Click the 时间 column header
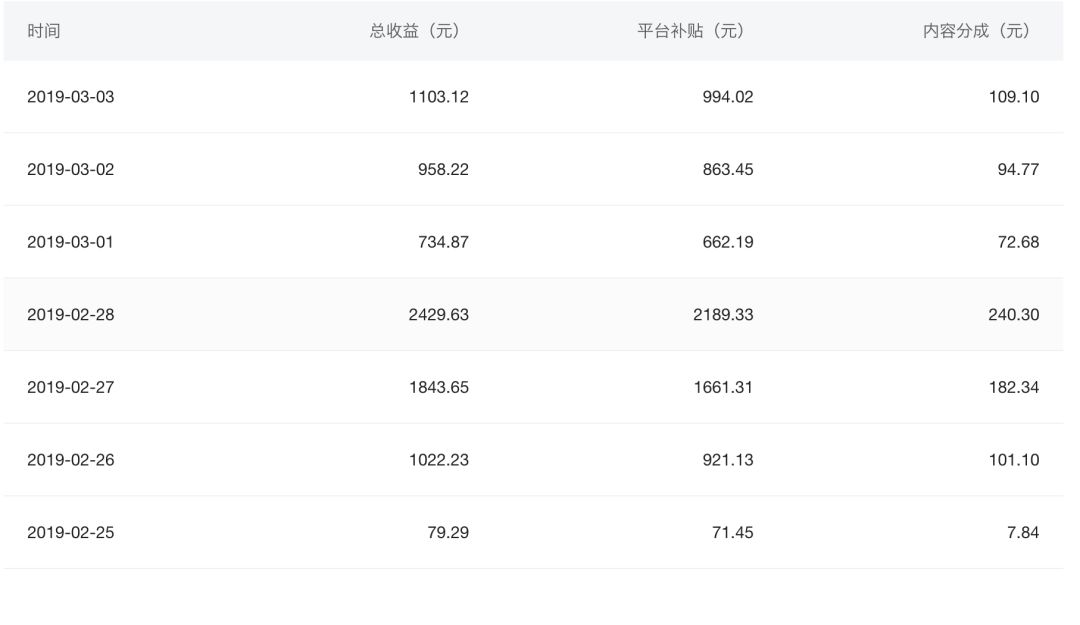The width and height of the screenshot is (1080, 625). point(43,31)
